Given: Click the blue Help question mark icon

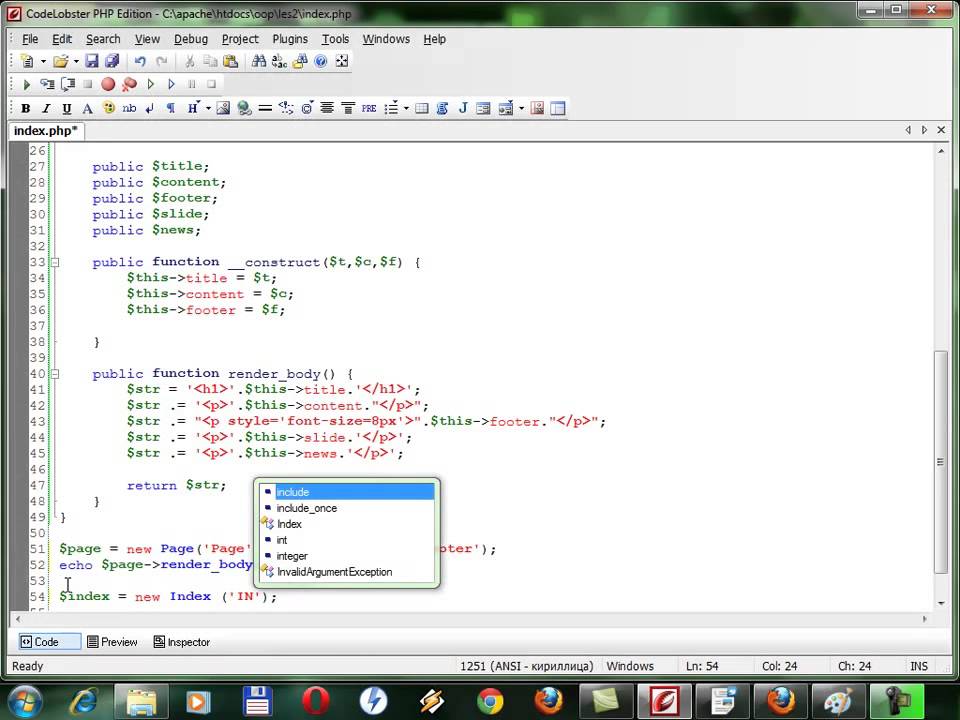Looking at the screenshot, I should [321, 61].
